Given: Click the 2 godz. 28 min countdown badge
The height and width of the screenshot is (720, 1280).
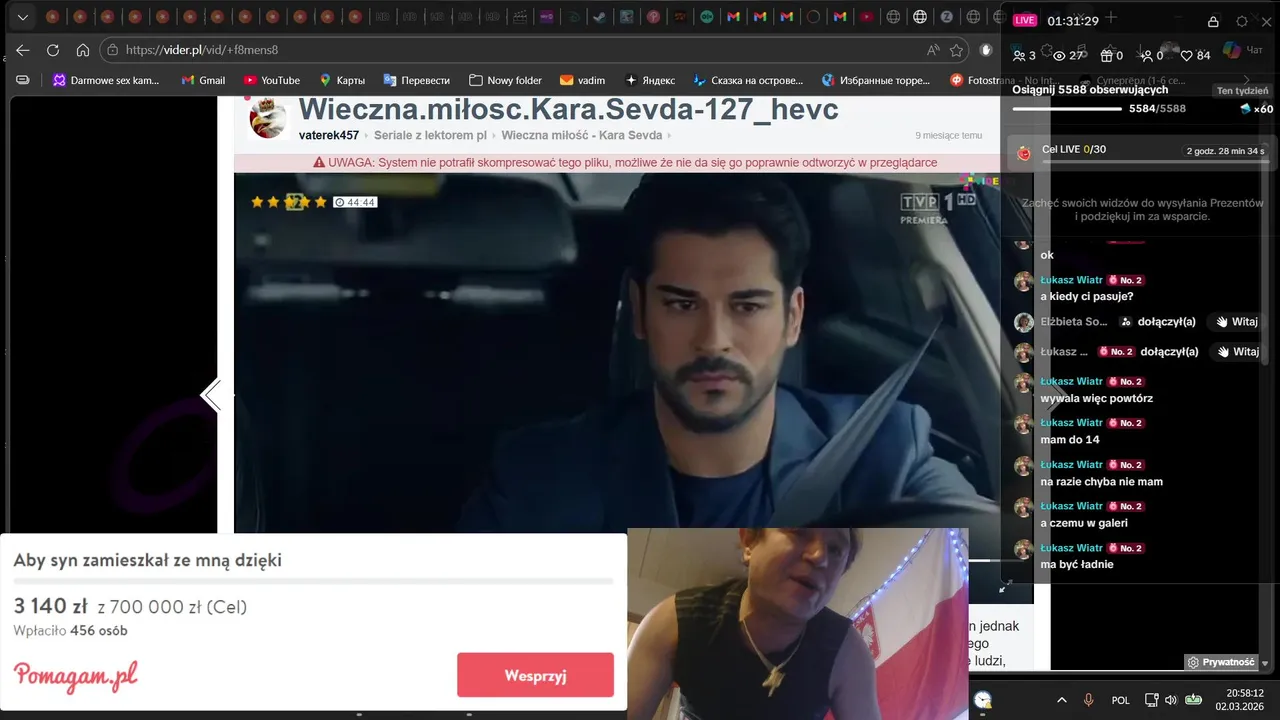Looking at the screenshot, I should (1226, 151).
